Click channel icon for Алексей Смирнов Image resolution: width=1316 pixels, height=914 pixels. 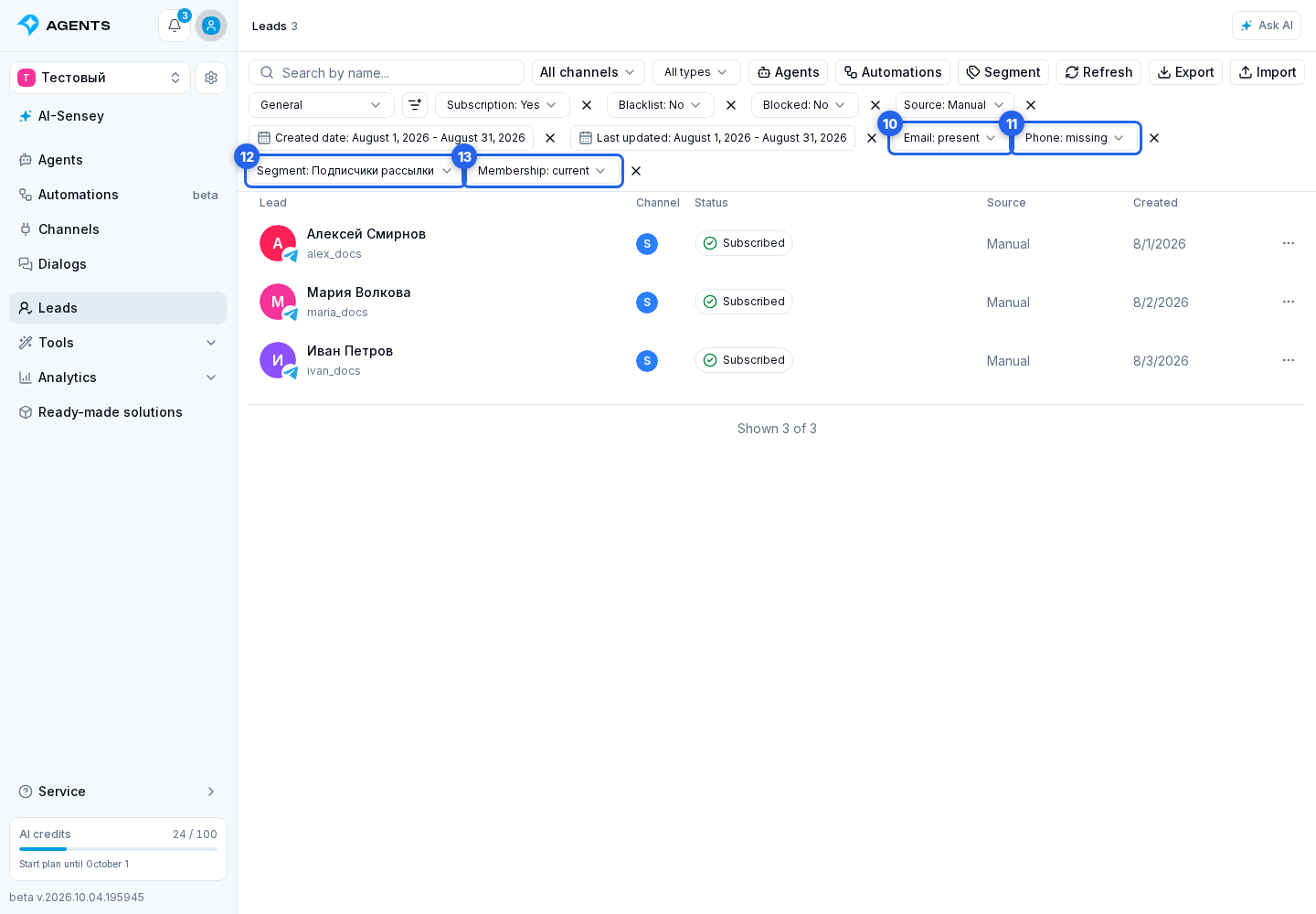pyautogui.click(x=647, y=244)
